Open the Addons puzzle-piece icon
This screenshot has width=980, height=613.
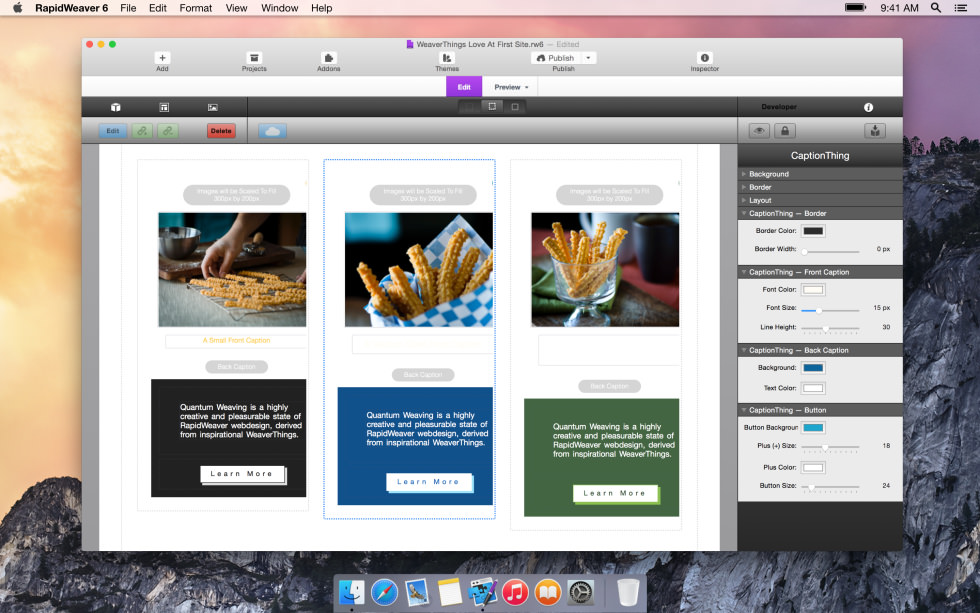click(x=329, y=58)
